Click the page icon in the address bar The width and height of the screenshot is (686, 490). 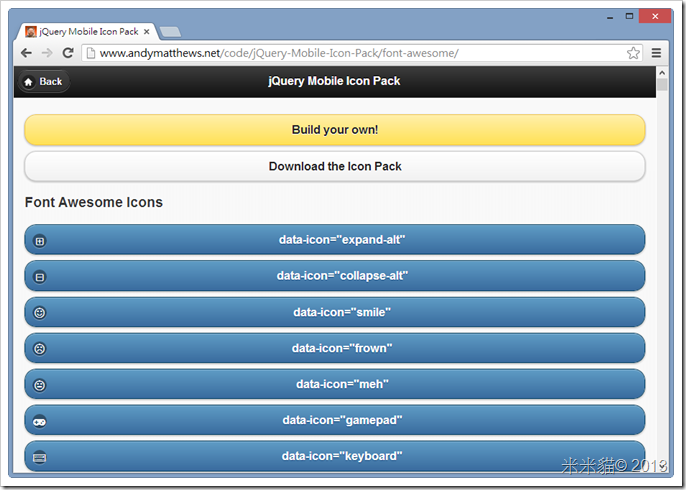91,53
